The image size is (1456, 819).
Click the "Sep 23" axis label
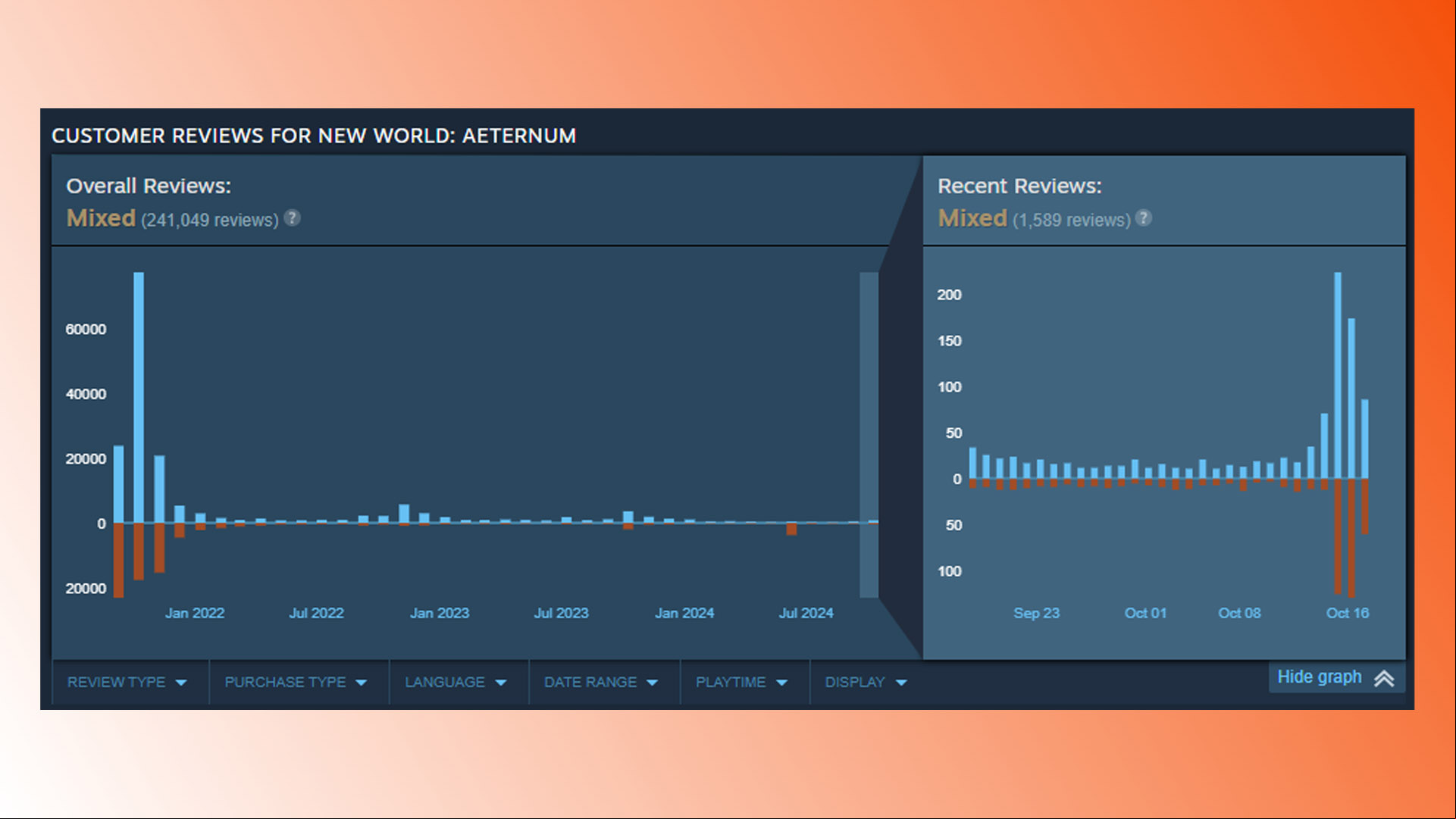tap(1036, 613)
